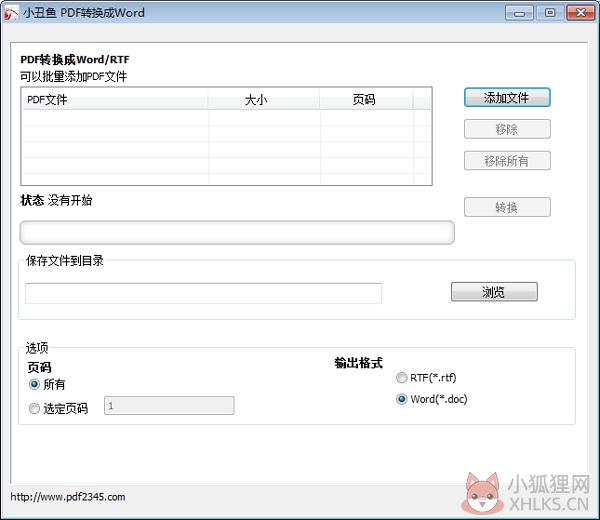Browse for output folder with 浏览
The image size is (600, 520).
(494, 292)
